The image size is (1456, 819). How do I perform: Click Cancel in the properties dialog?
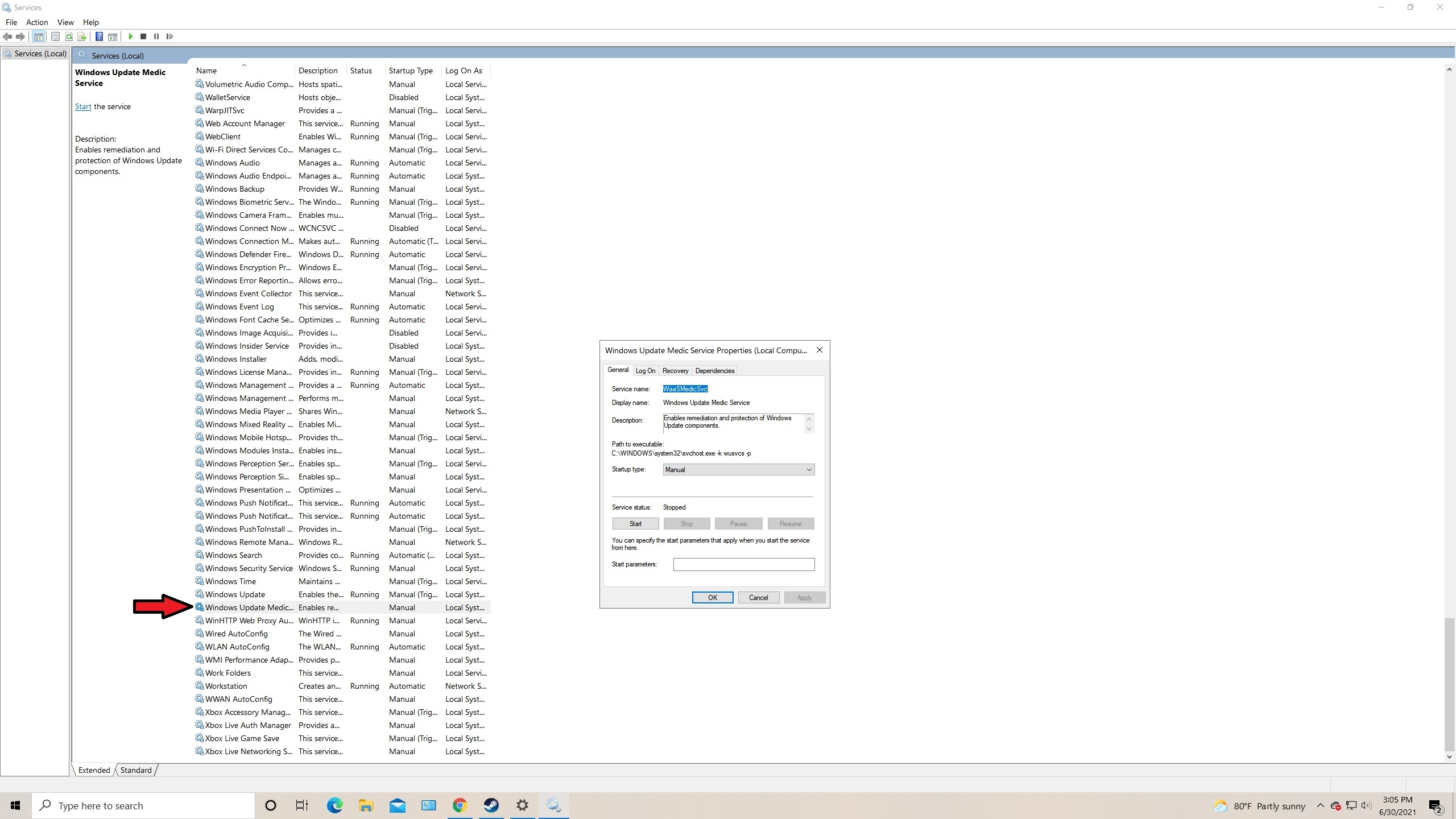click(759, 597)
